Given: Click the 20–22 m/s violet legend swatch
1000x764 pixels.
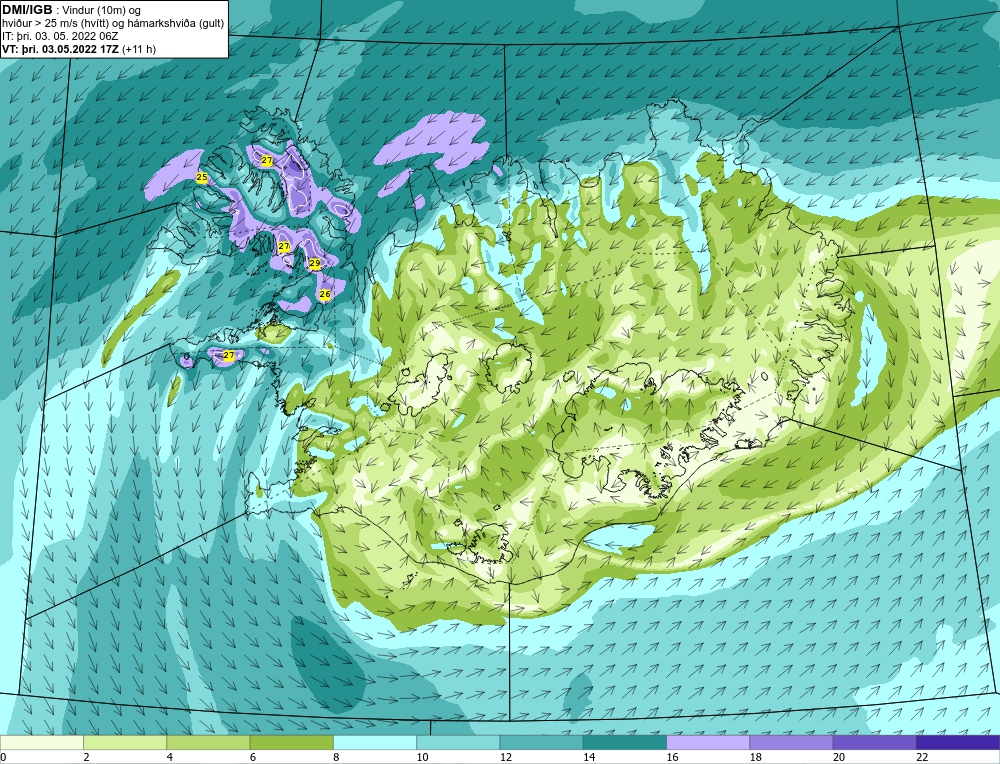Looking at the screenshot, I should [874, 743].
